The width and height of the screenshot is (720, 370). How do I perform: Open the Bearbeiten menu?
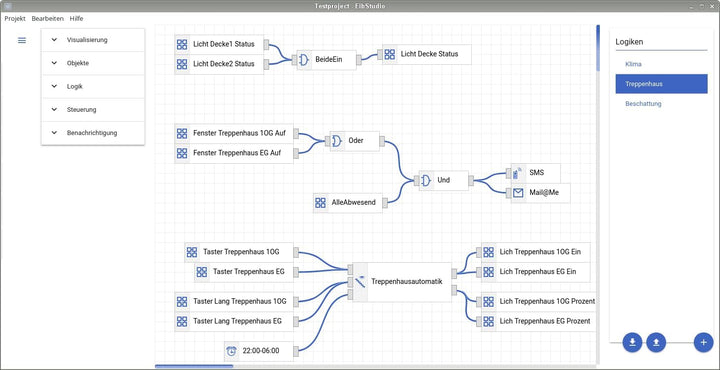(47, 19)
